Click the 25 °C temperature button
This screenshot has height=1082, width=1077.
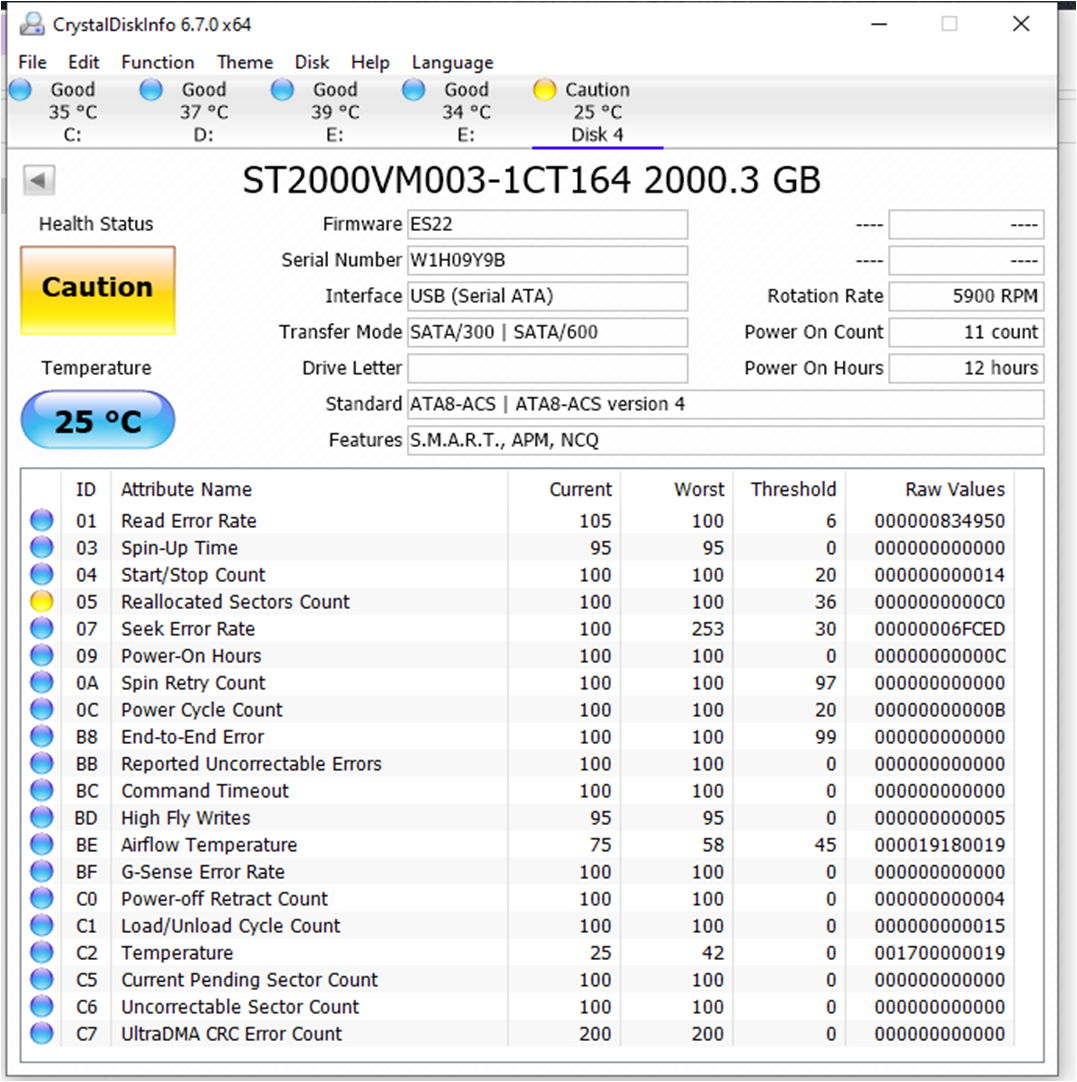98,420
